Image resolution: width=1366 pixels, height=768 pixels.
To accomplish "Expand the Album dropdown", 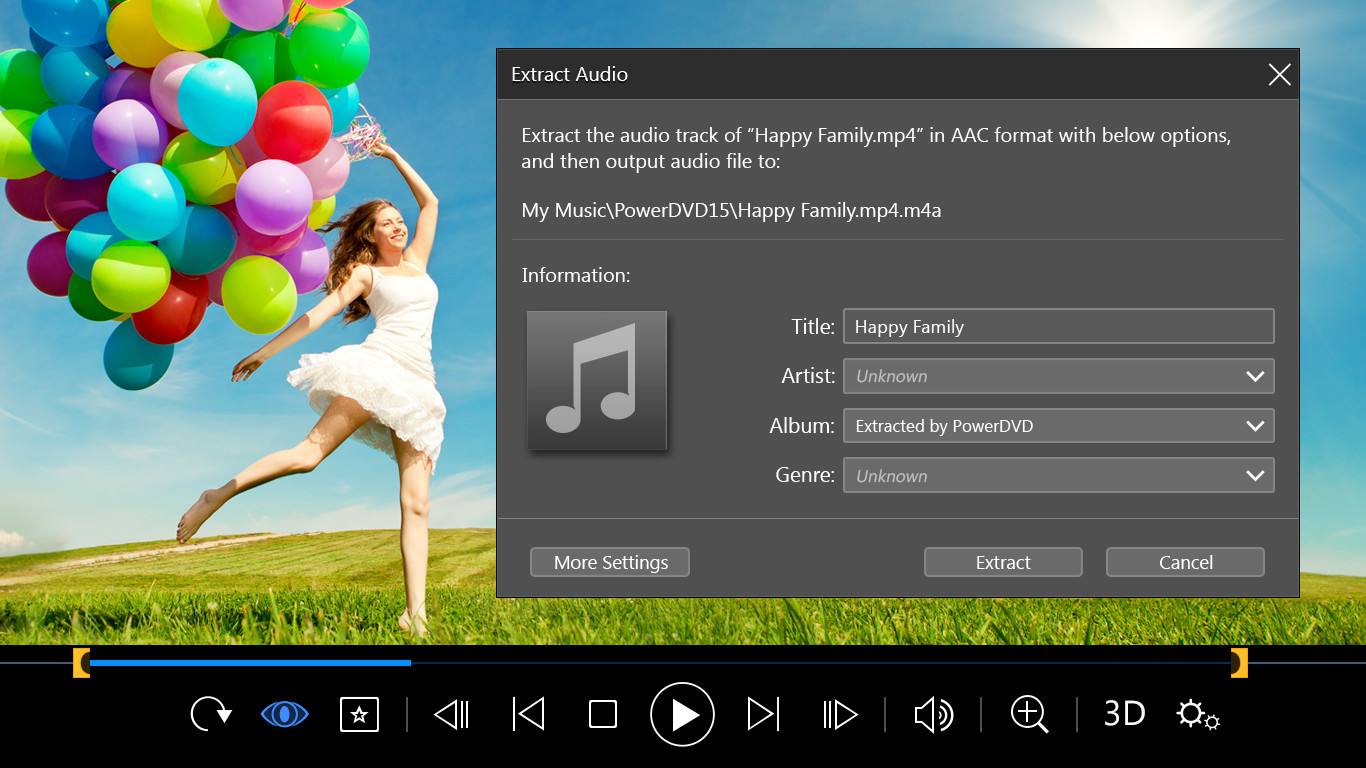I will tap(1255, 426).
